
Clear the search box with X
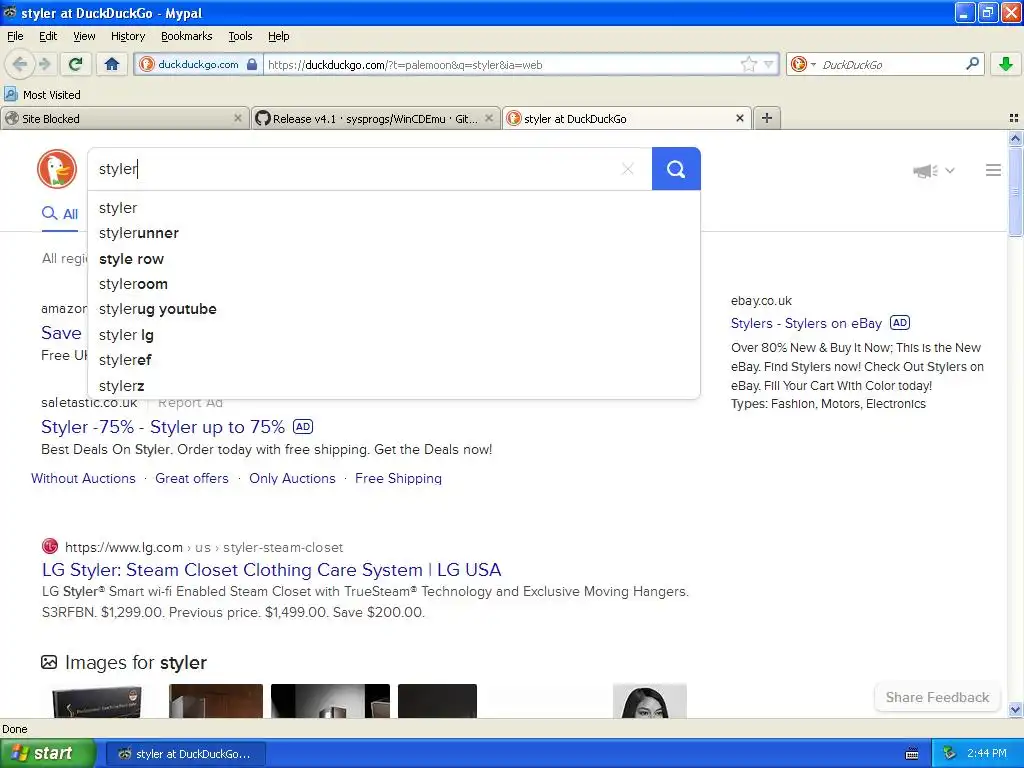coord(628,169)
